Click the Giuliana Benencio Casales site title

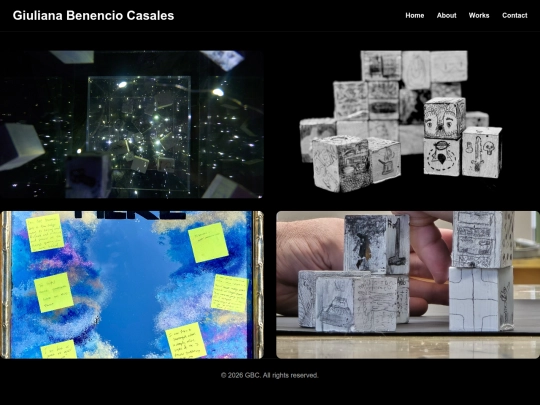coord(93,15)
